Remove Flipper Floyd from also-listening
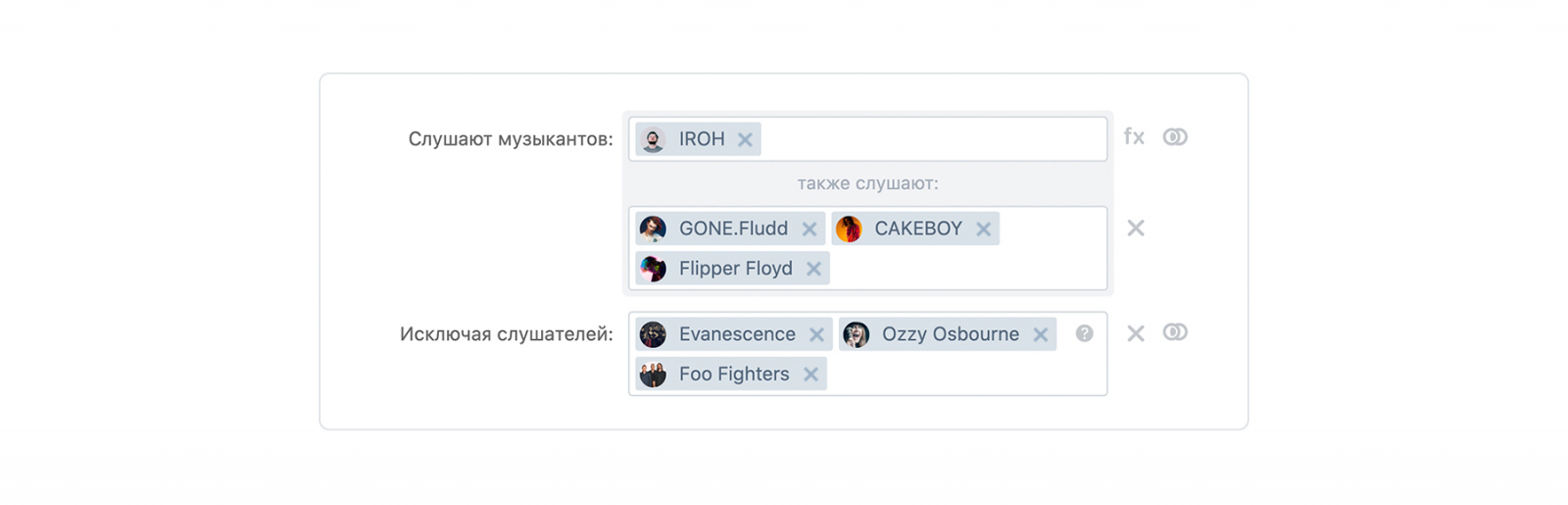This screenshot has height=505, width=1568. click(x=813, y=269)
